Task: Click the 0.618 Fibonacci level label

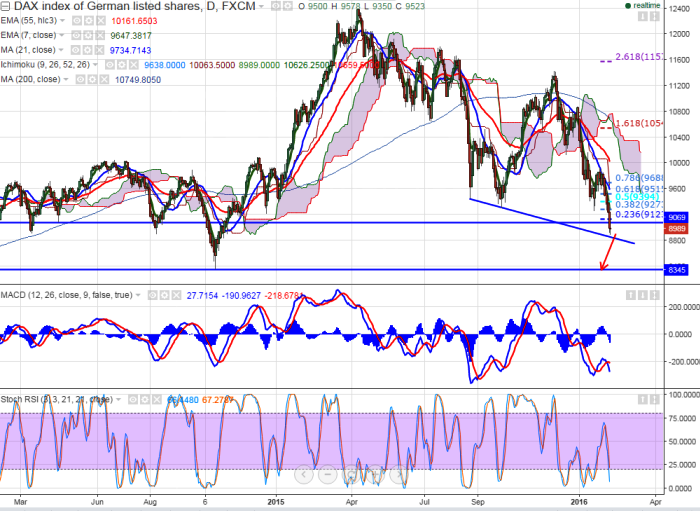Action: click(x=639, y=189)
